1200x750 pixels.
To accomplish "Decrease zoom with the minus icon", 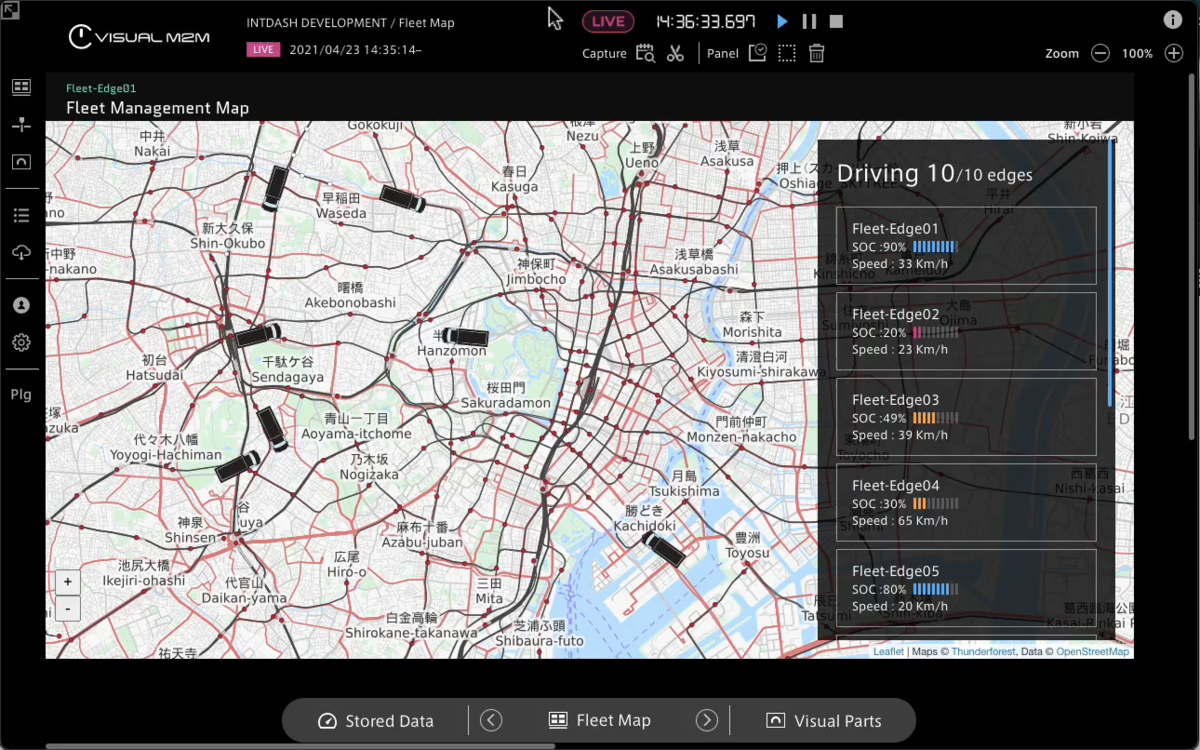I will 1100,53.
